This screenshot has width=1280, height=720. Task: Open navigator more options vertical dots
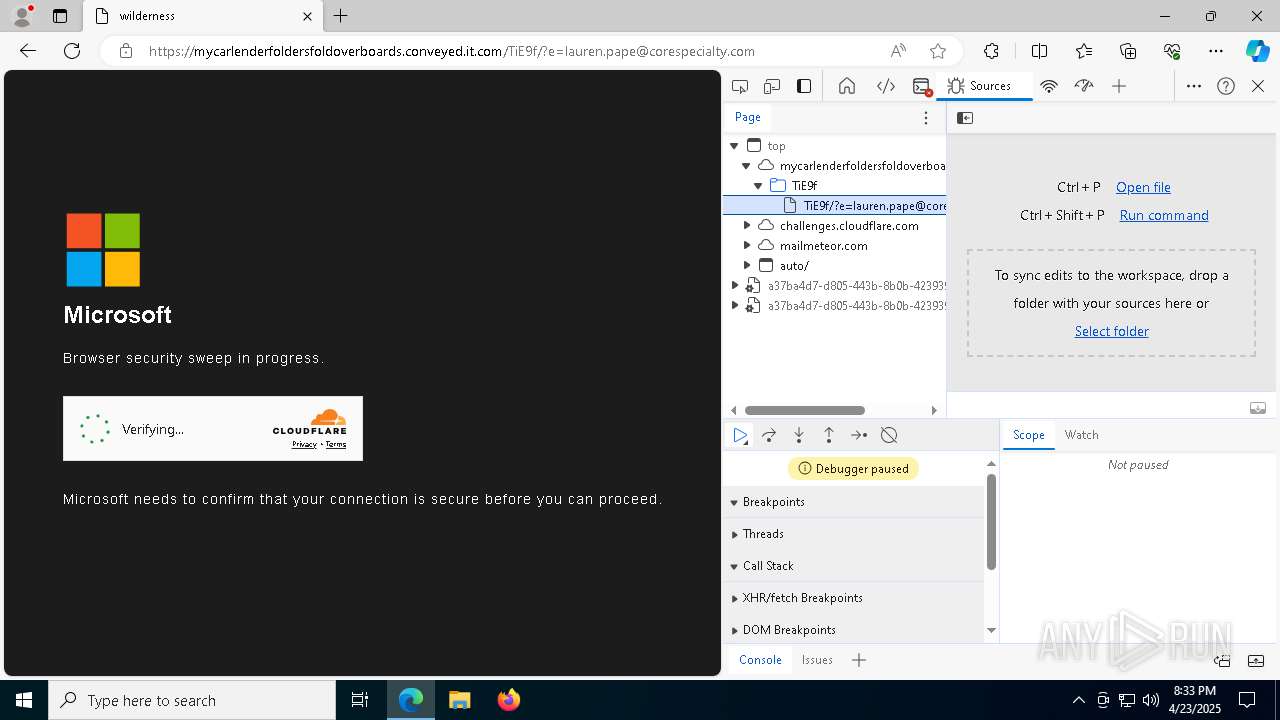[926, 118]
